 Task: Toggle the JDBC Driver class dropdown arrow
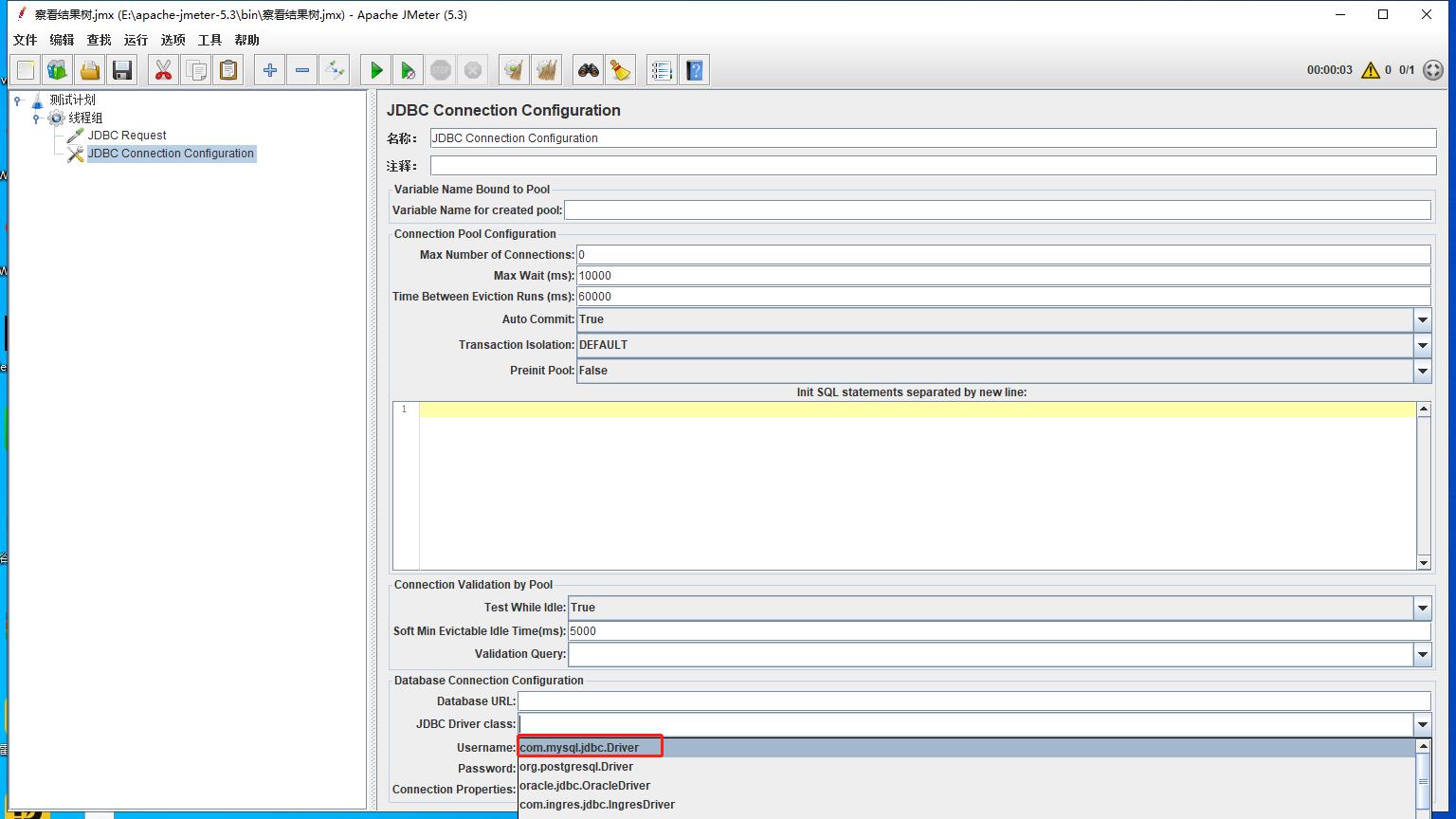[x=1422, y=724]
